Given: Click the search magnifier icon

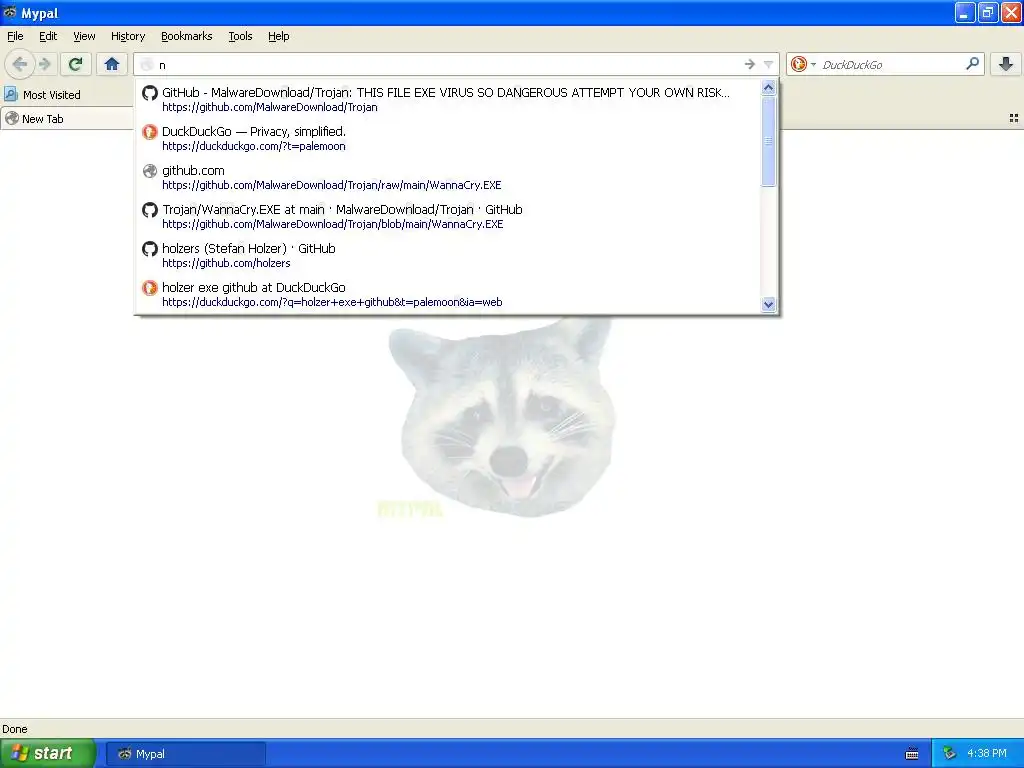Looking at the screenshot, I should (972, 64).
